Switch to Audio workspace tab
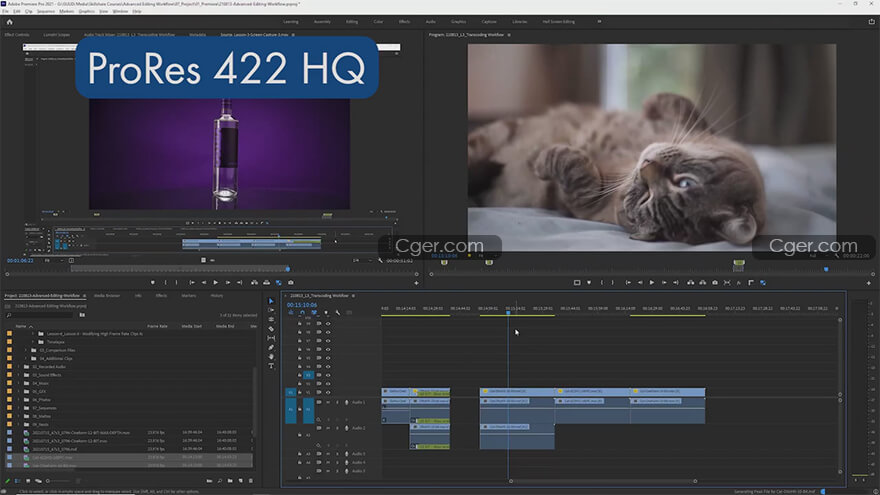The image size is (880, 495). (x=430, y=22)
